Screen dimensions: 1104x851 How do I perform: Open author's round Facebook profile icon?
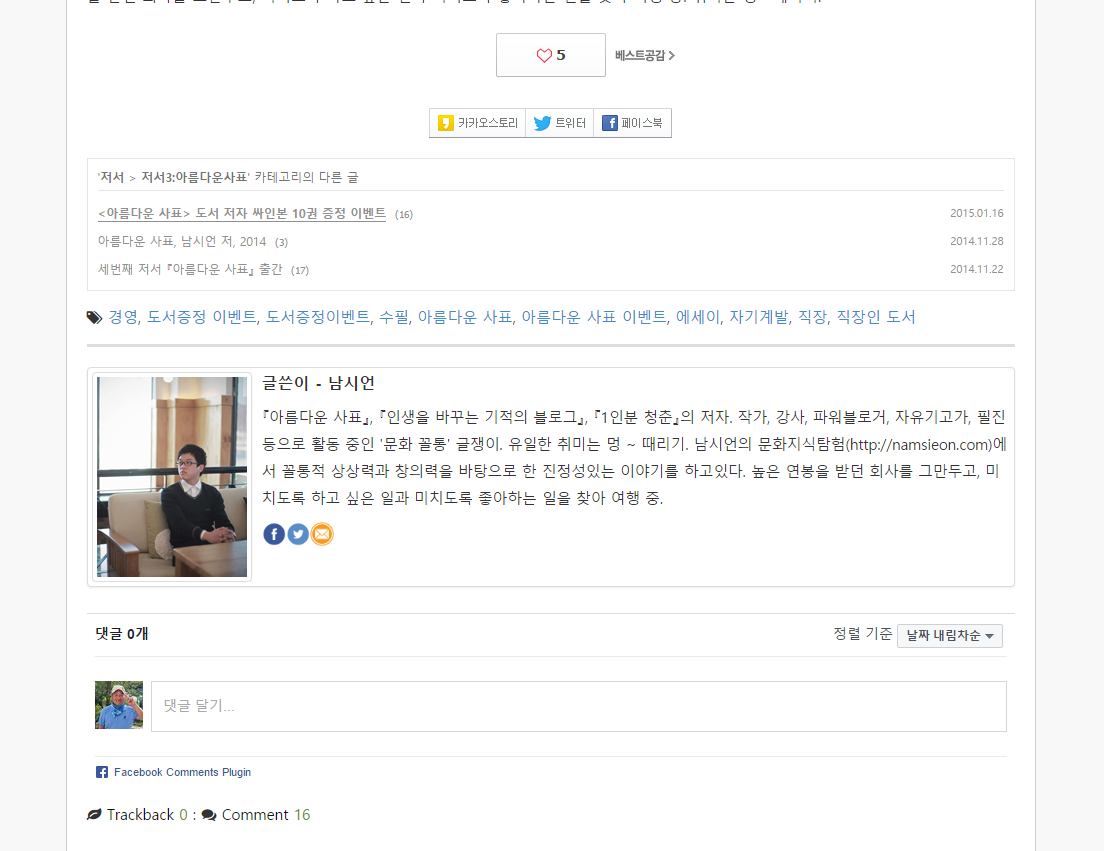coord(274,534)
